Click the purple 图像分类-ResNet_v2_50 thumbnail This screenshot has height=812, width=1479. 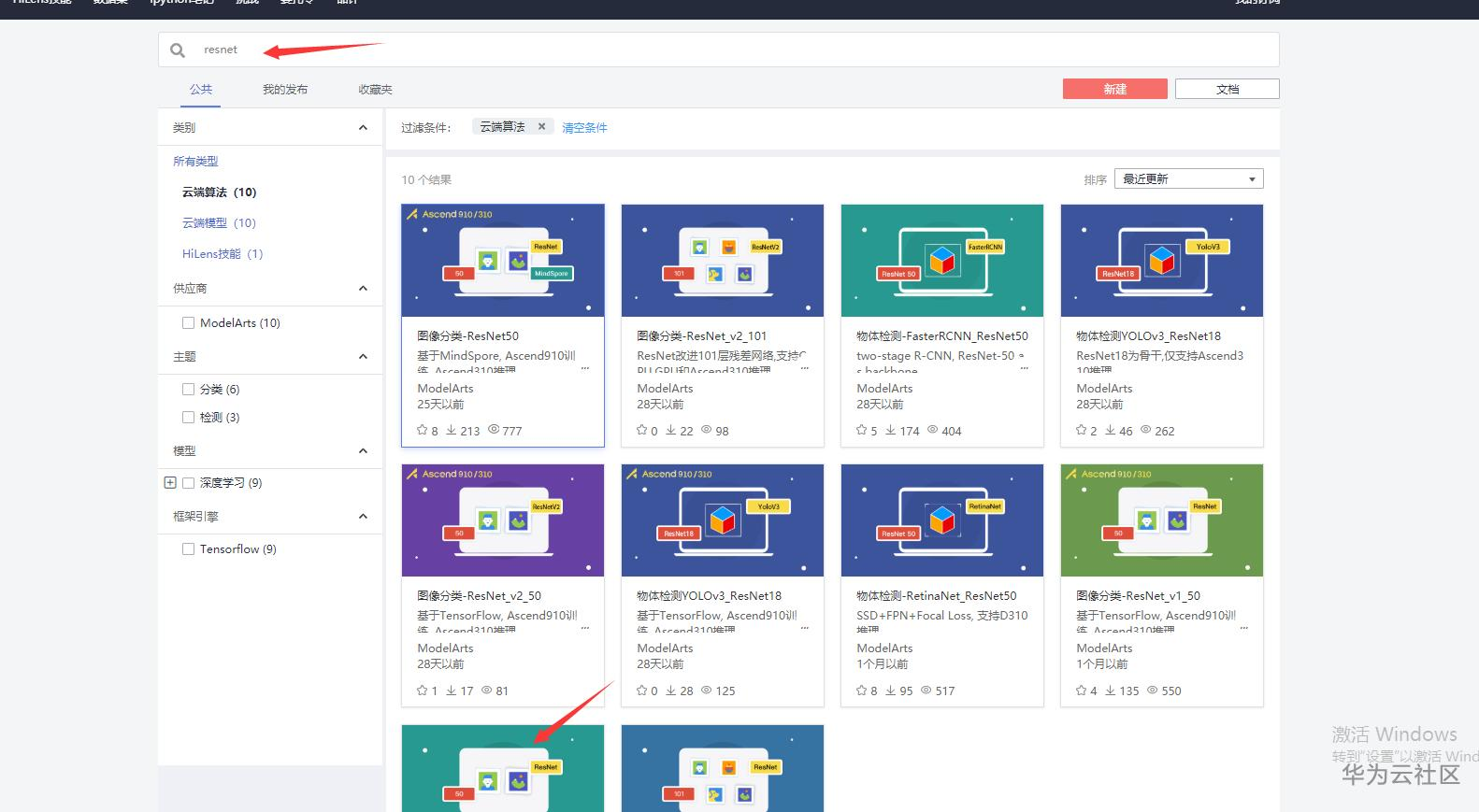(503, 520)
